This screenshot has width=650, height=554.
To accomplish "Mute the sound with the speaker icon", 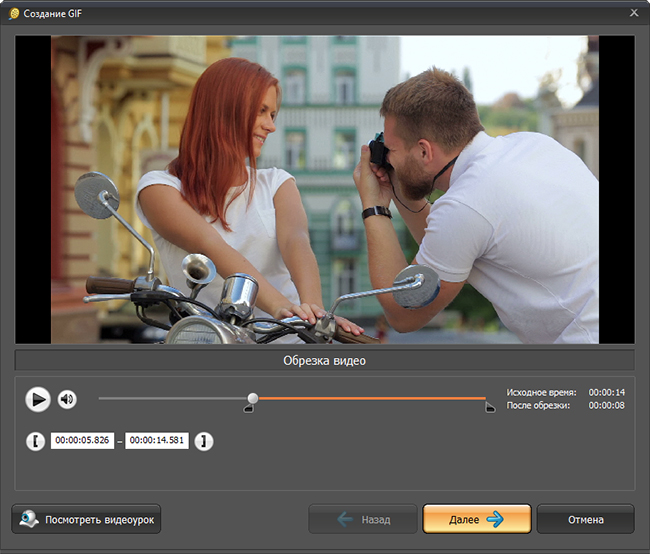I will point(67,400).
